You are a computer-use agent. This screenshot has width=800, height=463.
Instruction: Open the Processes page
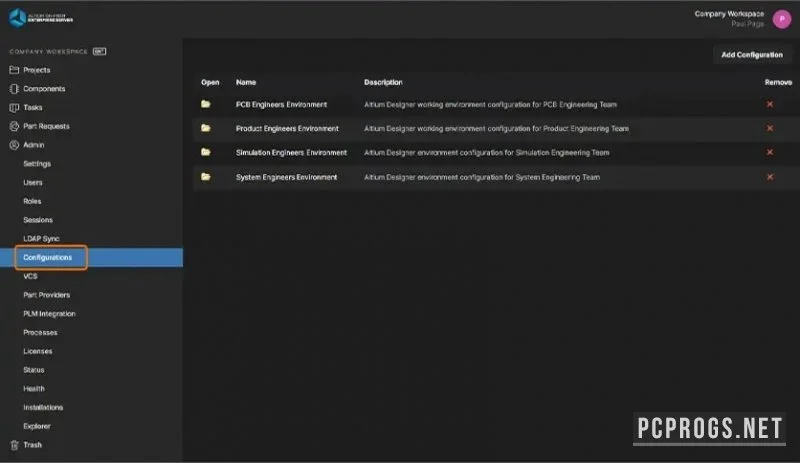tap(40, 332)
